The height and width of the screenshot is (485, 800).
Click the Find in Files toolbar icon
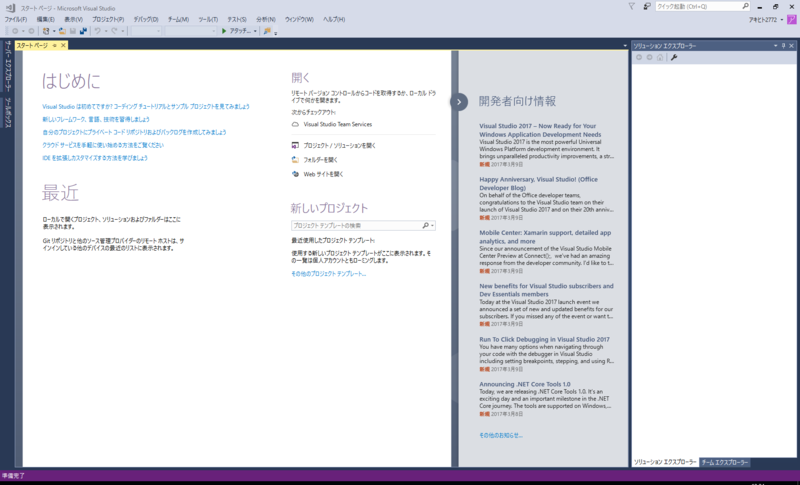(267, 31)
